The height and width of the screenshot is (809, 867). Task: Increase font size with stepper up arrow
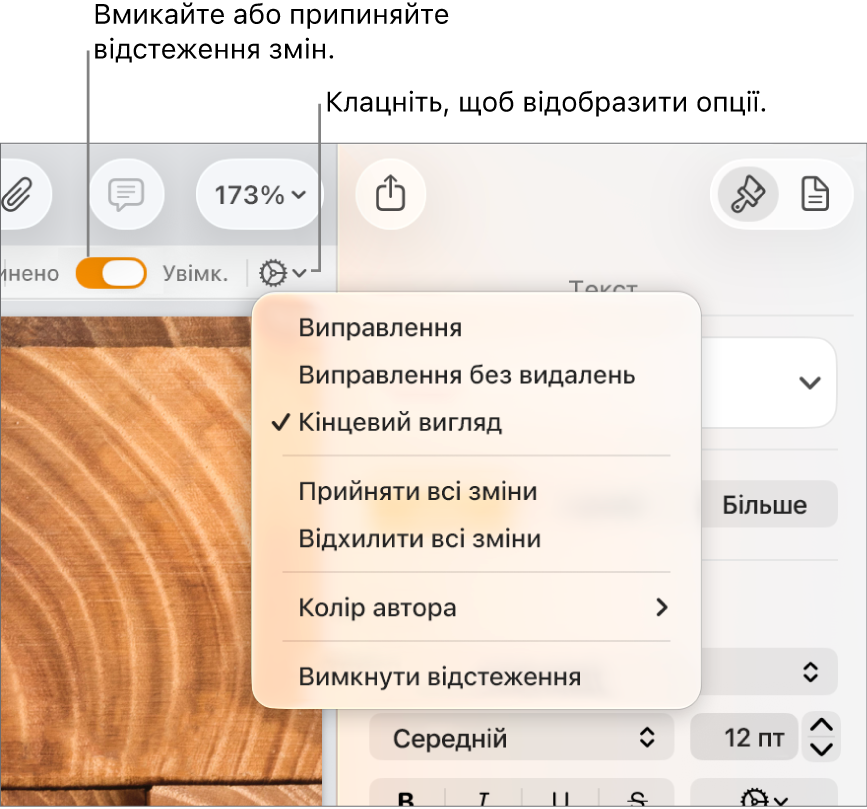click(822, 726)
